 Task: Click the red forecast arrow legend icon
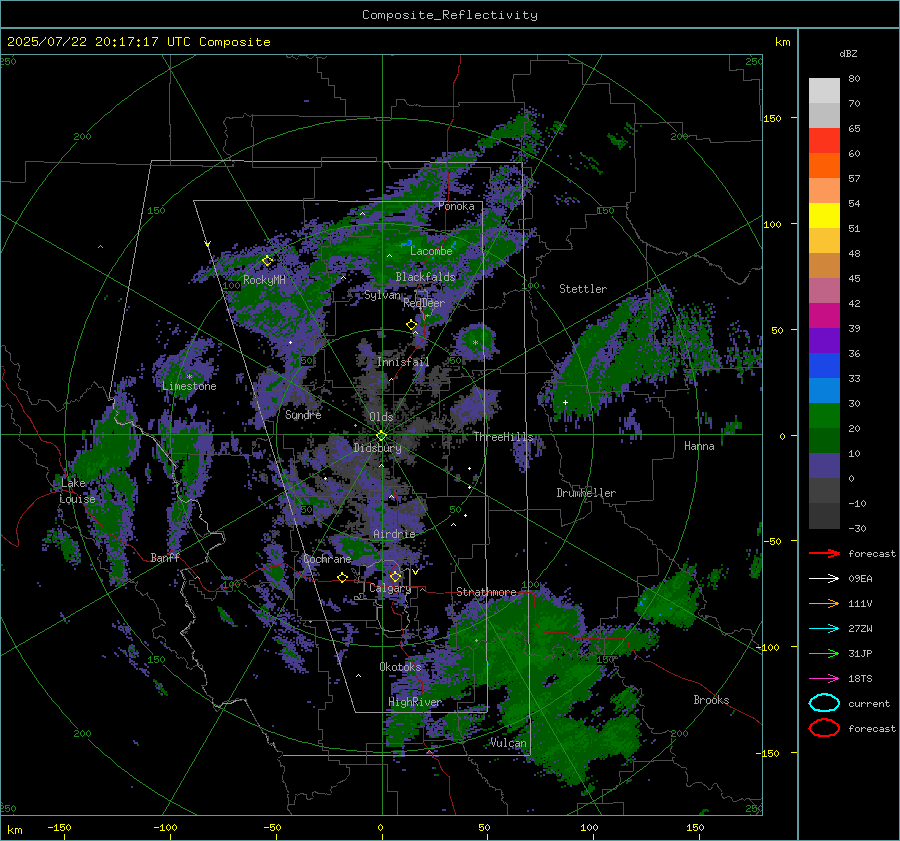(x=824, y=553)
